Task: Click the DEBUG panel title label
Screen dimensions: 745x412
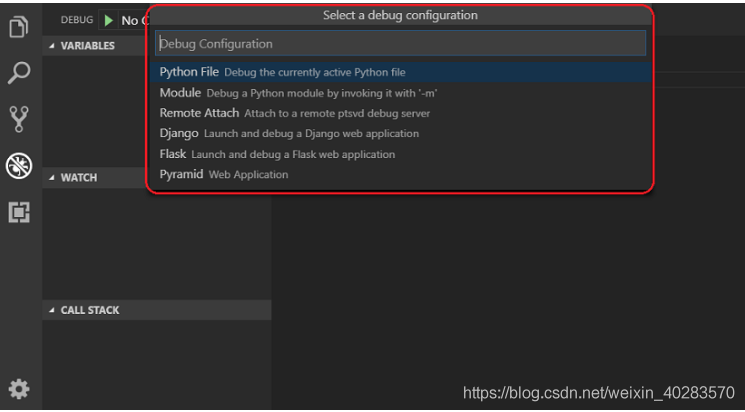Action: [x=77, y=20]
